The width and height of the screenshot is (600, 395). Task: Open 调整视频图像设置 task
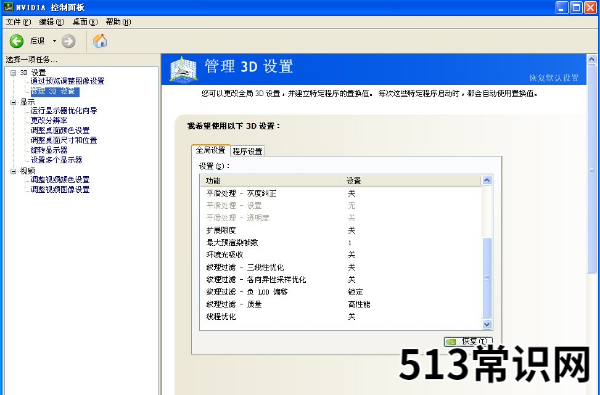(60, 189)
